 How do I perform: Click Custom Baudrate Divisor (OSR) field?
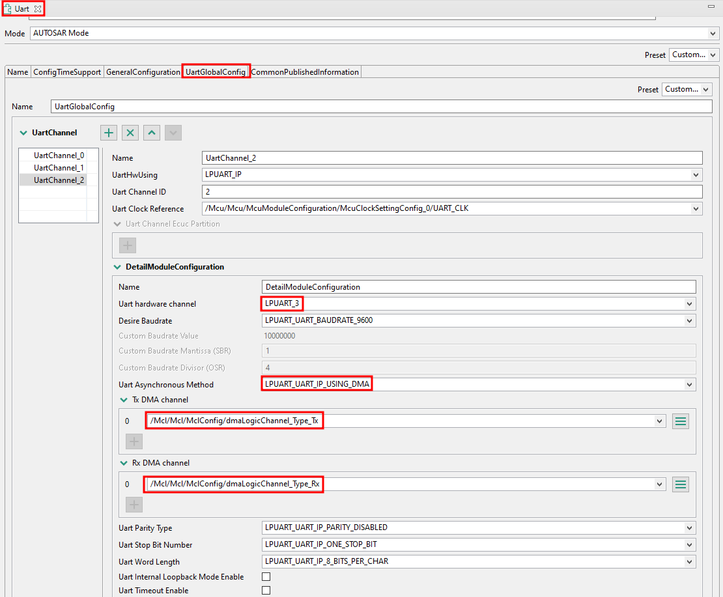(479, 368)
